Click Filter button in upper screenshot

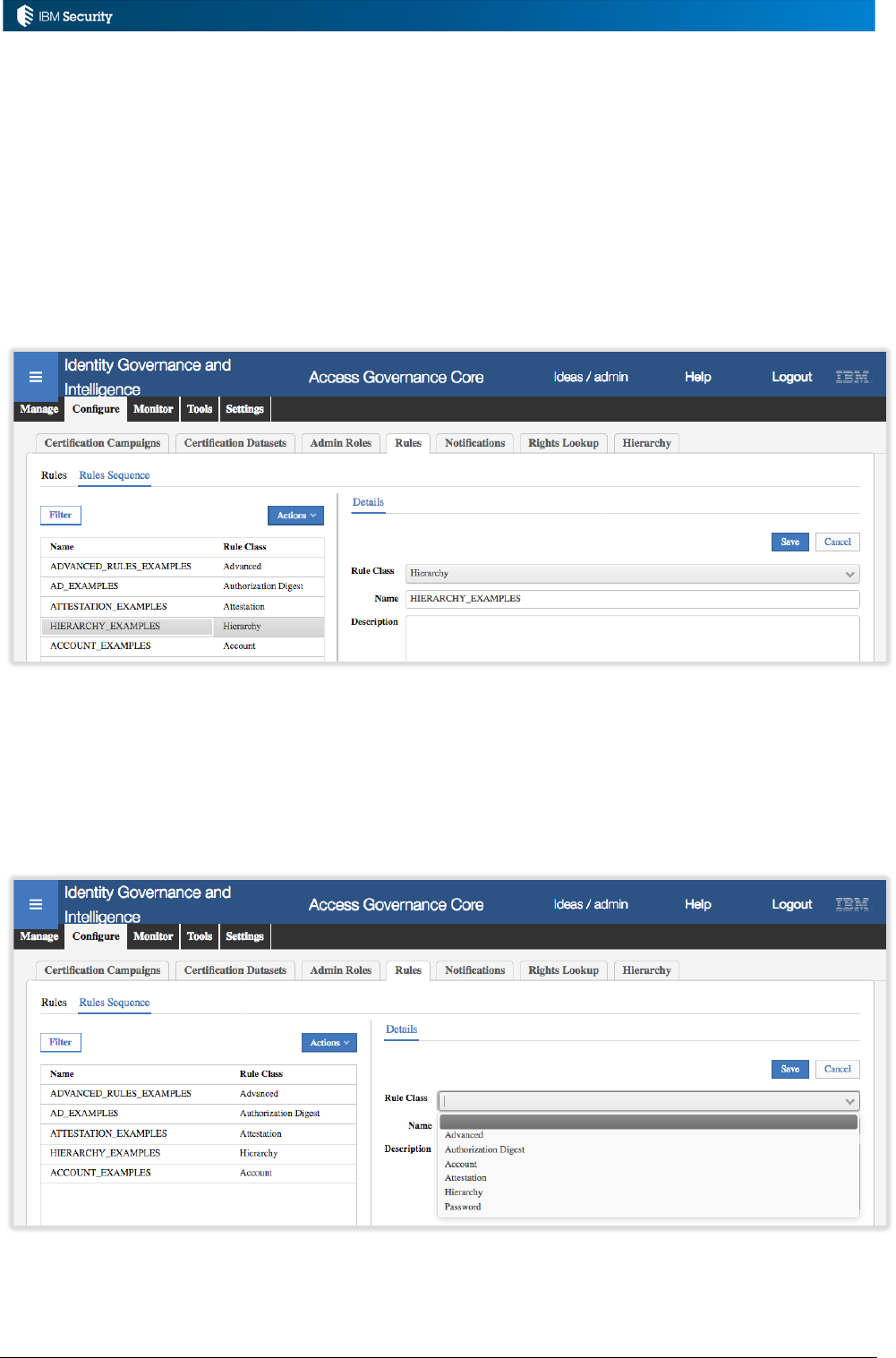tap(61, 515)
